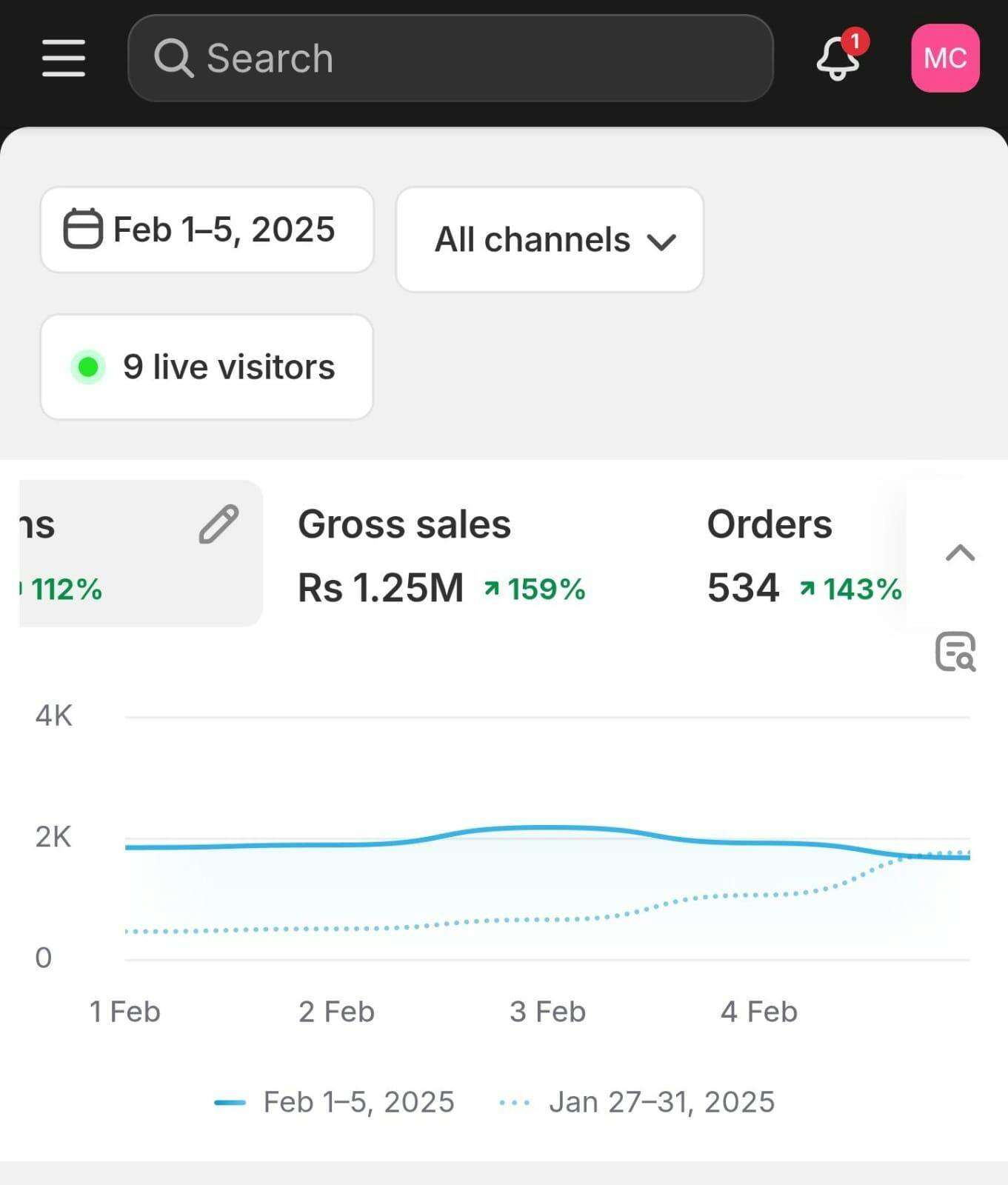Toggle the Jan 27–31, 2025 legend series
The image size is (1008, 1185).
tap(638, 1102)
